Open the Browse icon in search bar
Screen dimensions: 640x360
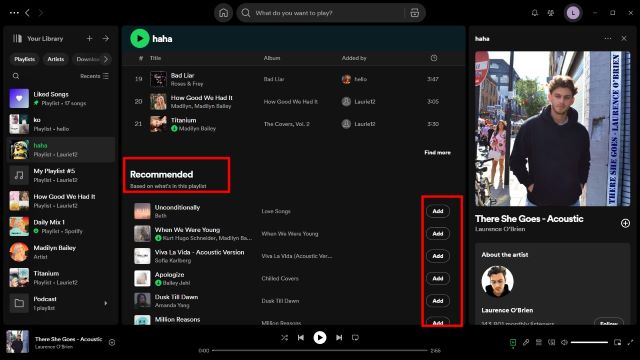tap(414, 13)
